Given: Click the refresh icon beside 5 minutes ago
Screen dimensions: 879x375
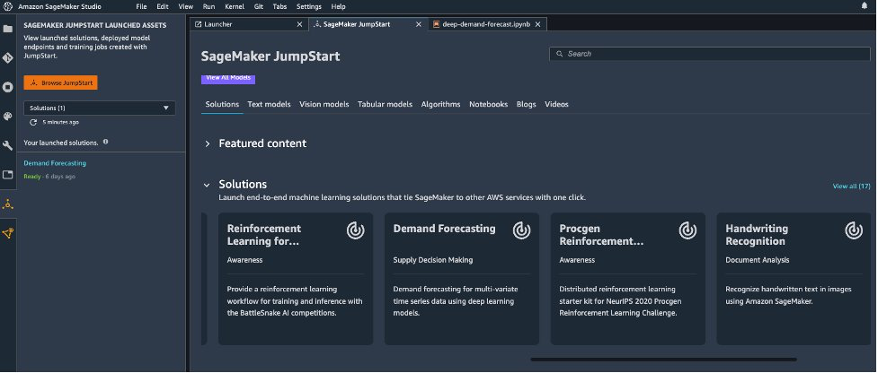Looking at the screenshot, I should [x=33, y=122].
